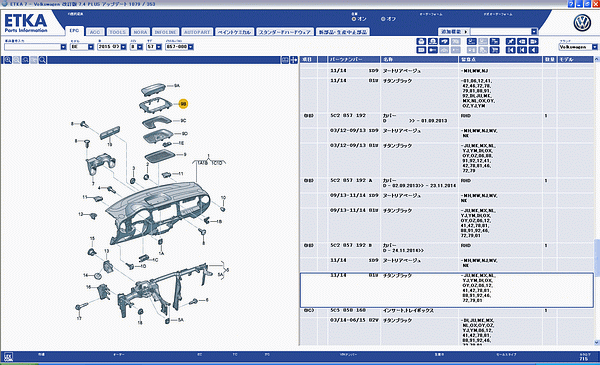Screen dimensions: 600x365
Task: Expand the 857-000 subgroup dropdown
Action: (x=191, y=47)
